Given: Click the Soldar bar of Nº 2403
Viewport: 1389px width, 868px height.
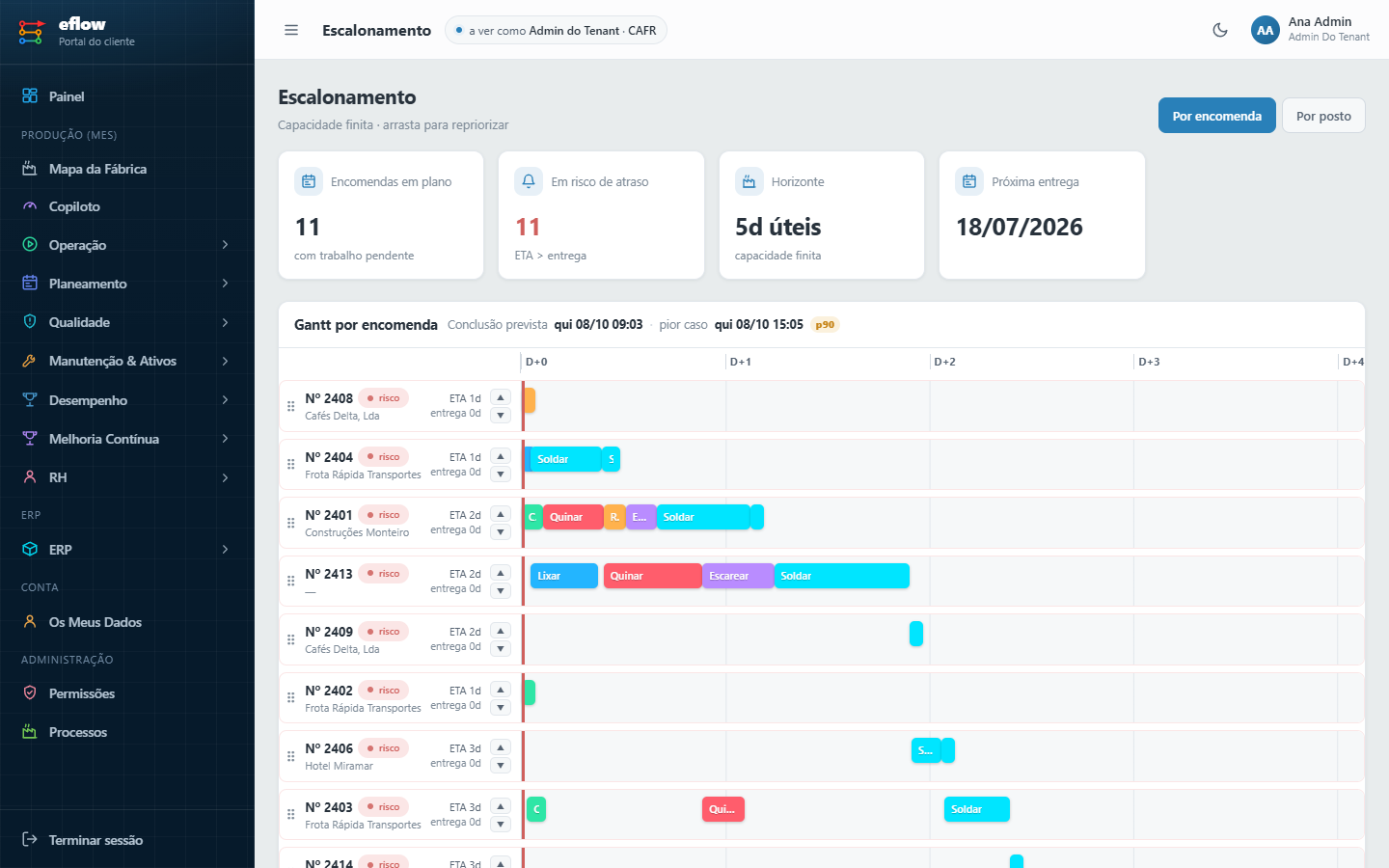Looking at the screenshot, I should [x=977, y=809].
